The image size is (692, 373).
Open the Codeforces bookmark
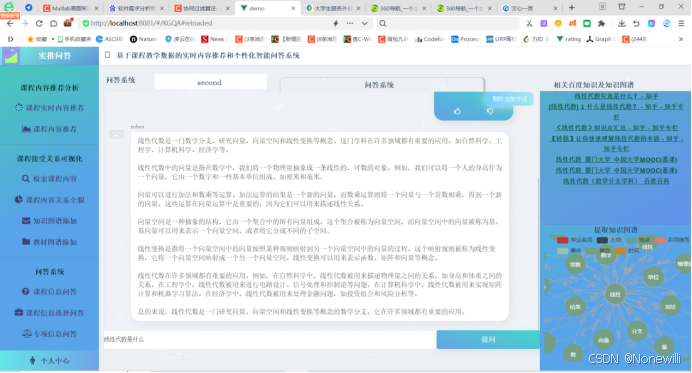(429, 39)
